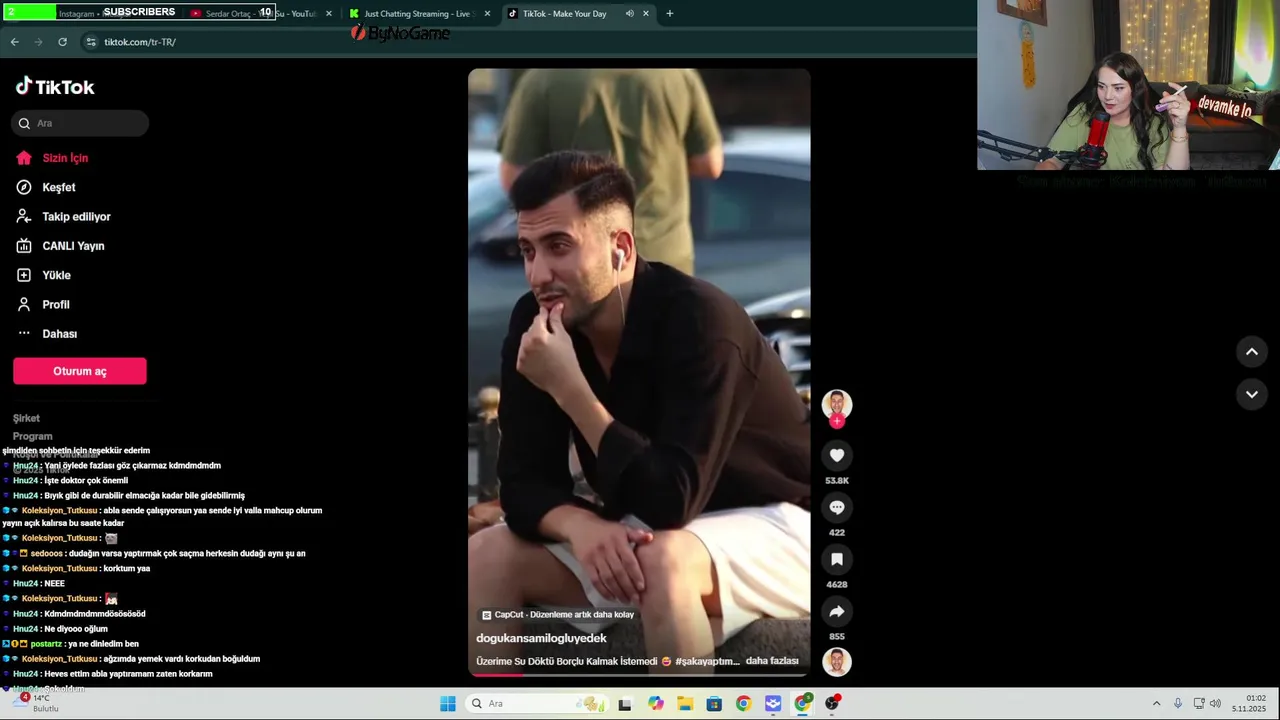
Task: Close the Just Chatting Streaming tab
Action: pyautogui.click(x=487, y=14)
